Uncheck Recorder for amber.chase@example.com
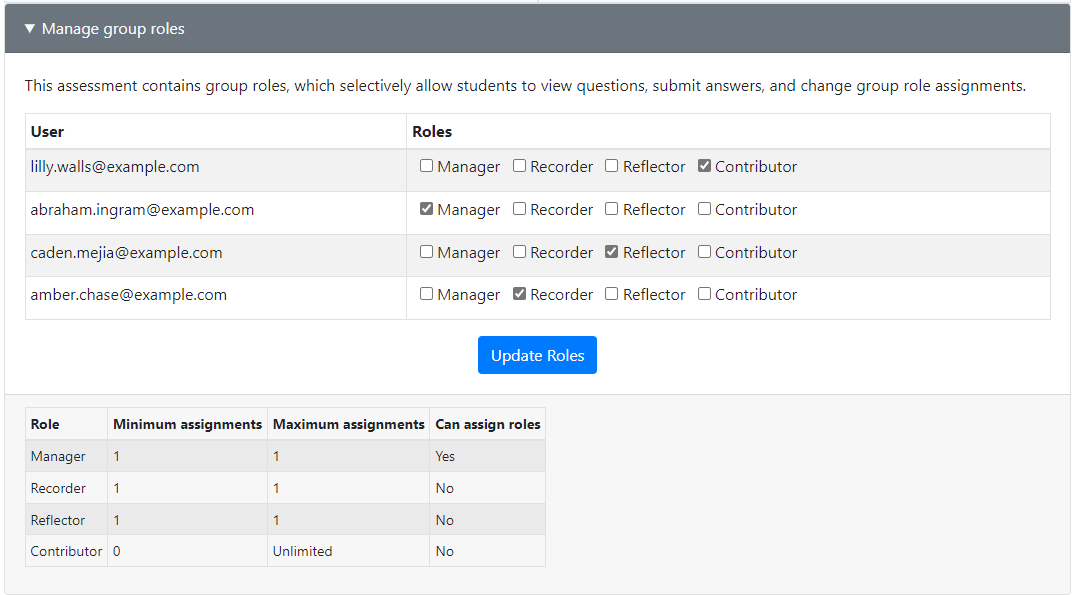The image size is (1072, 595). (x=519, y=294)
